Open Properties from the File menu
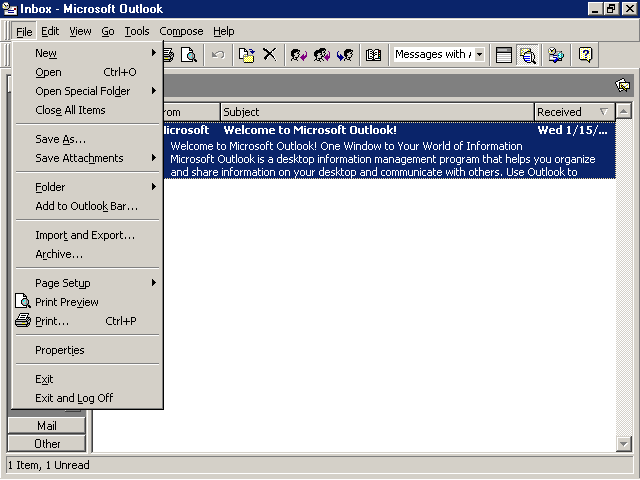This screenshot has width=640, height=480. coord(87,350)
